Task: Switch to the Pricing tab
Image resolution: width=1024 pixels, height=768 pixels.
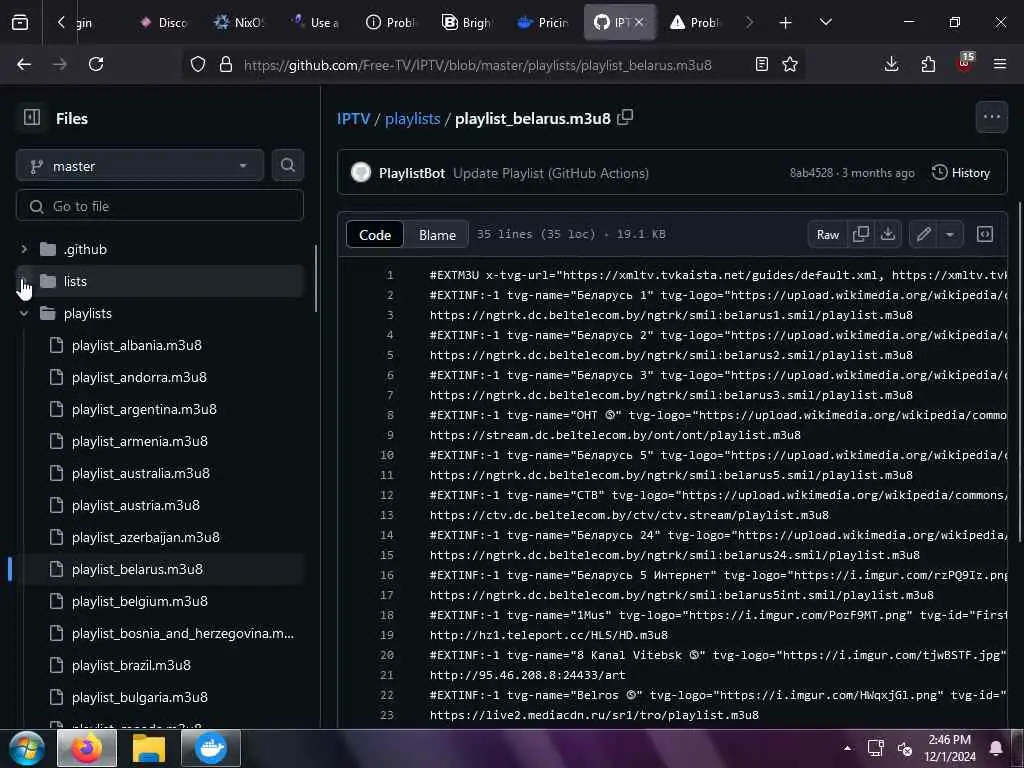Action: point(542,23)
